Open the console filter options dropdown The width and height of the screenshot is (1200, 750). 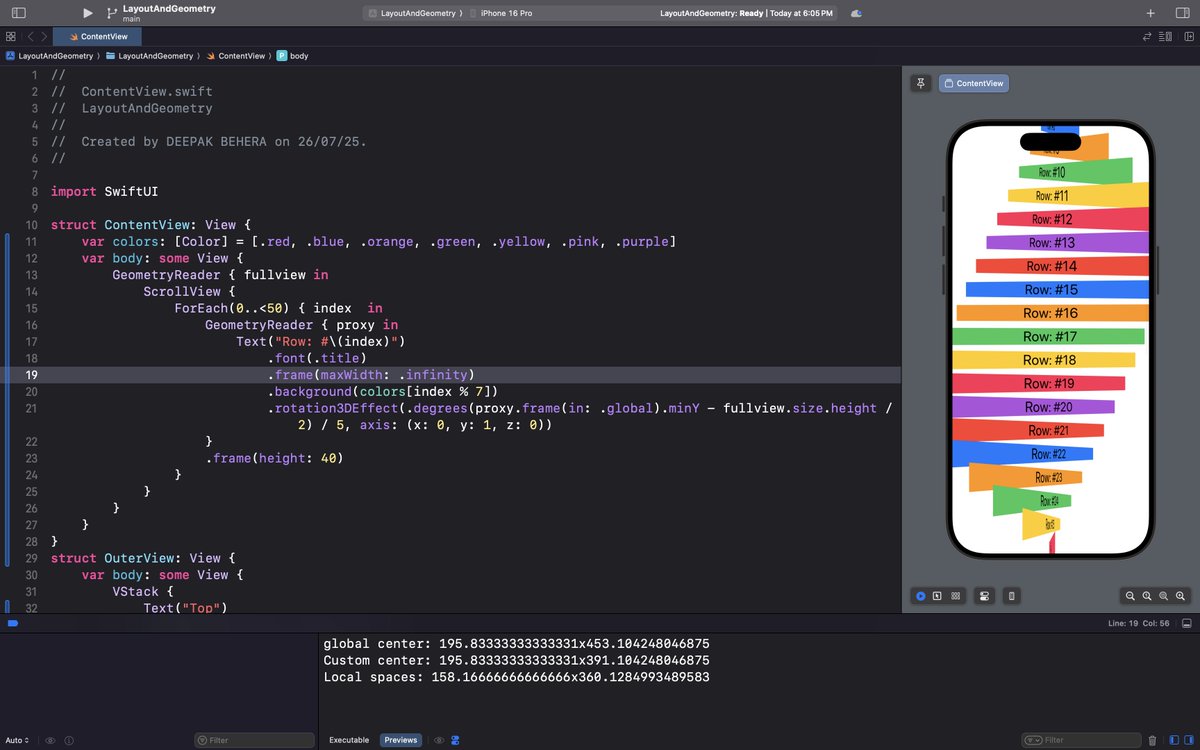click(1033, 740)
